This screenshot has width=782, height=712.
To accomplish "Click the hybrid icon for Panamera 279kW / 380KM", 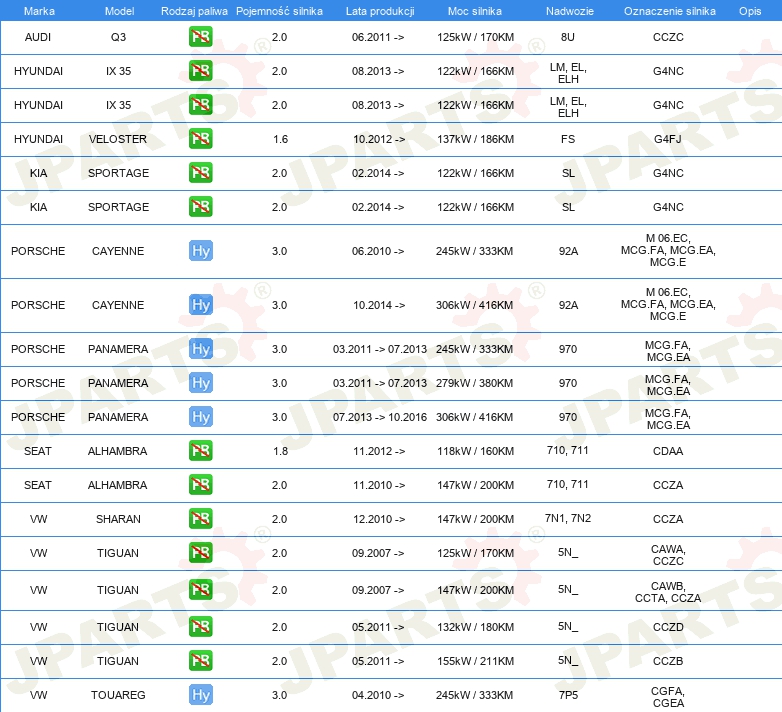I will pos(200,383).
